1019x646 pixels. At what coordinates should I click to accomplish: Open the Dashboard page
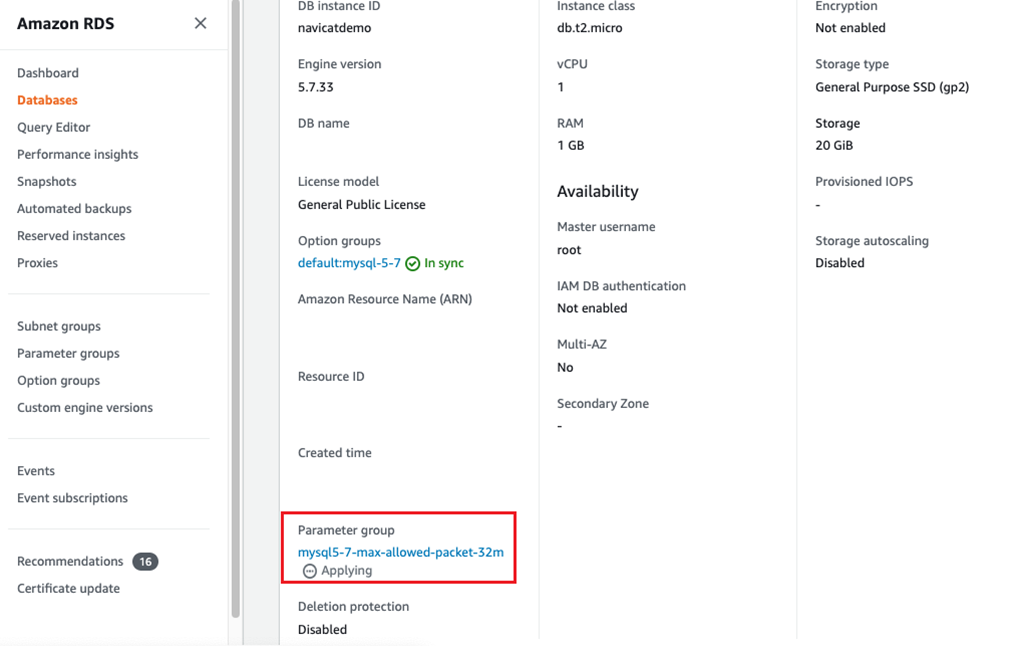(48, 73)
